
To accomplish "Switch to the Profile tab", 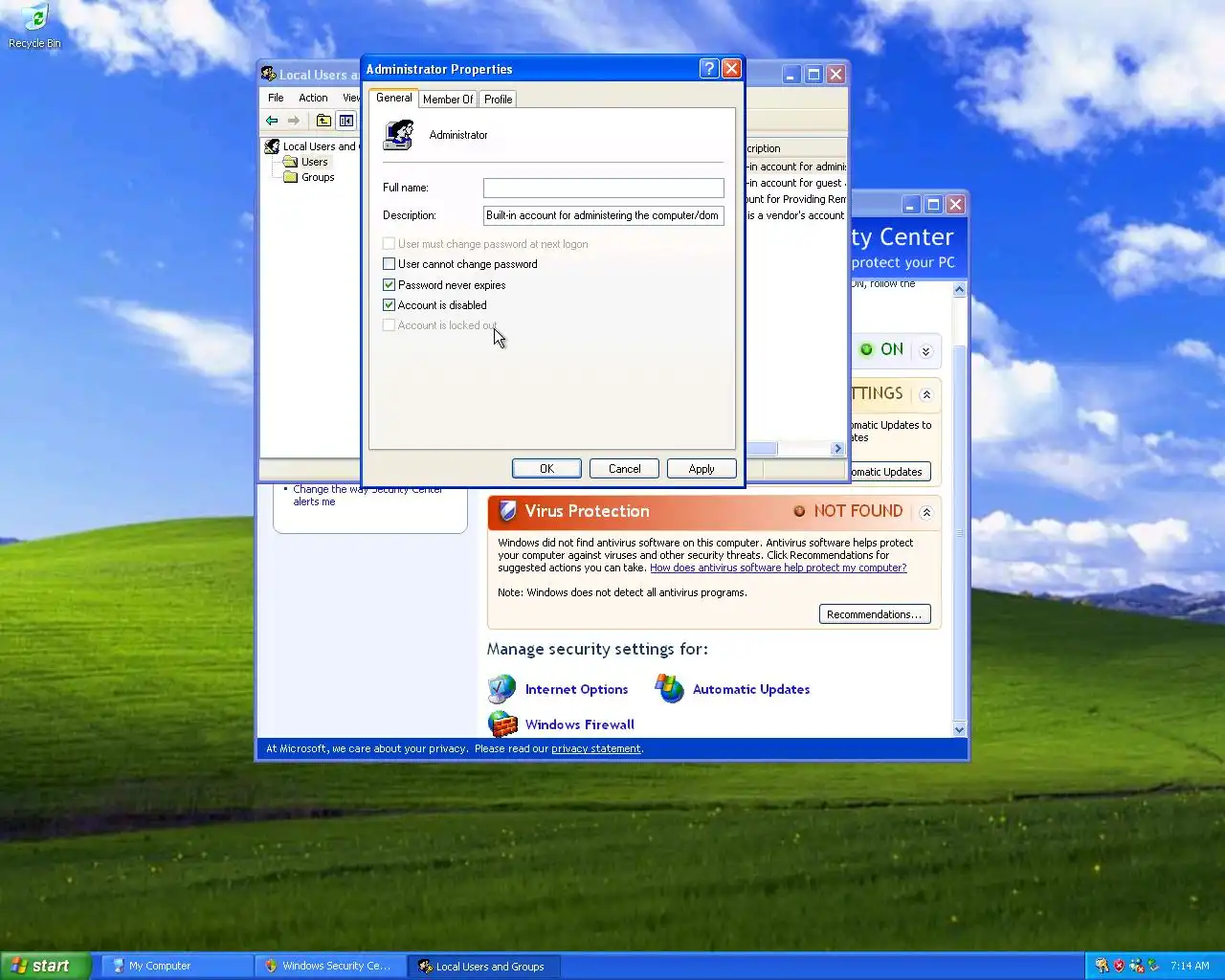I will tap(498, 100).
